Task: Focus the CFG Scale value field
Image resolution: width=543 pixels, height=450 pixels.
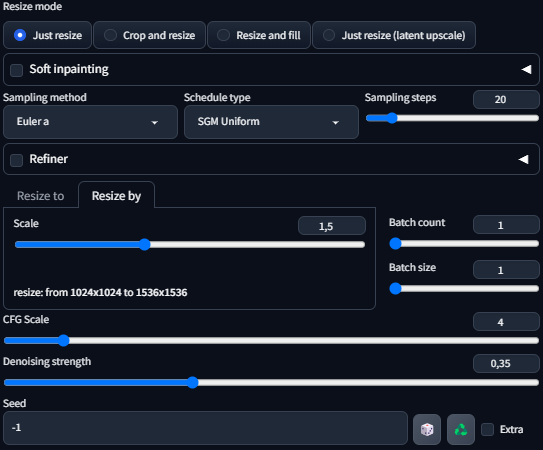Action: tap(506, 322)
